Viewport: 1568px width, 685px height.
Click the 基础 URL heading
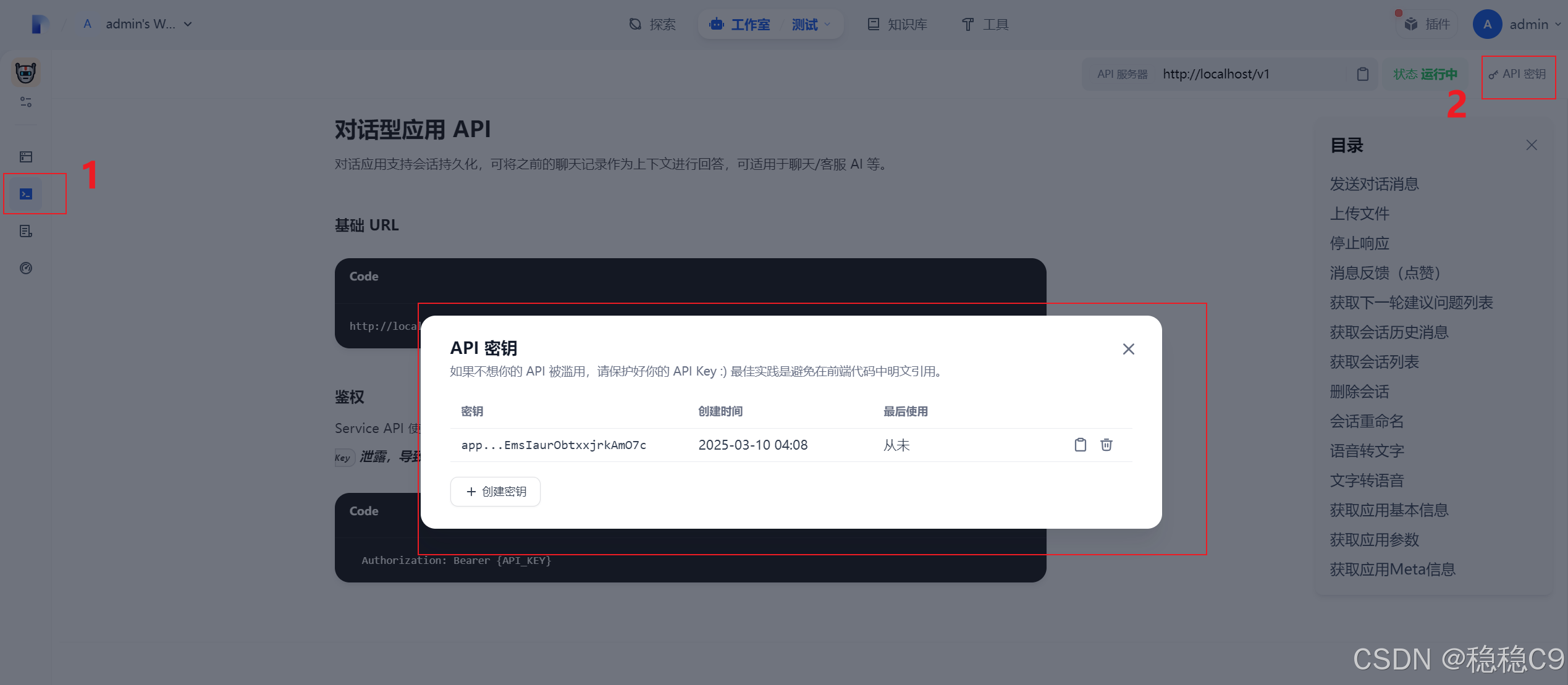click(x=366, y=225)
